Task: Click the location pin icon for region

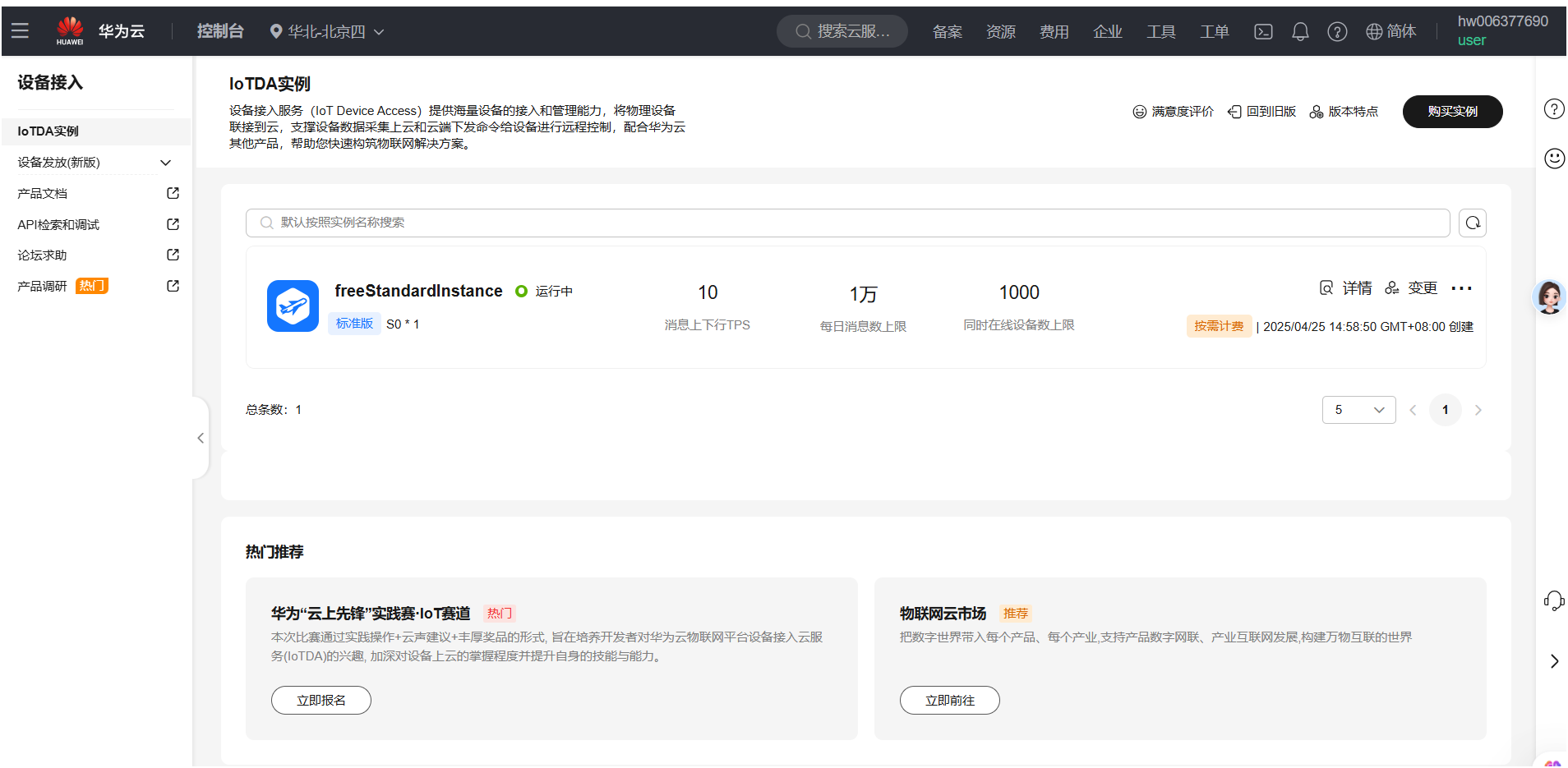Action: (276, 31)
